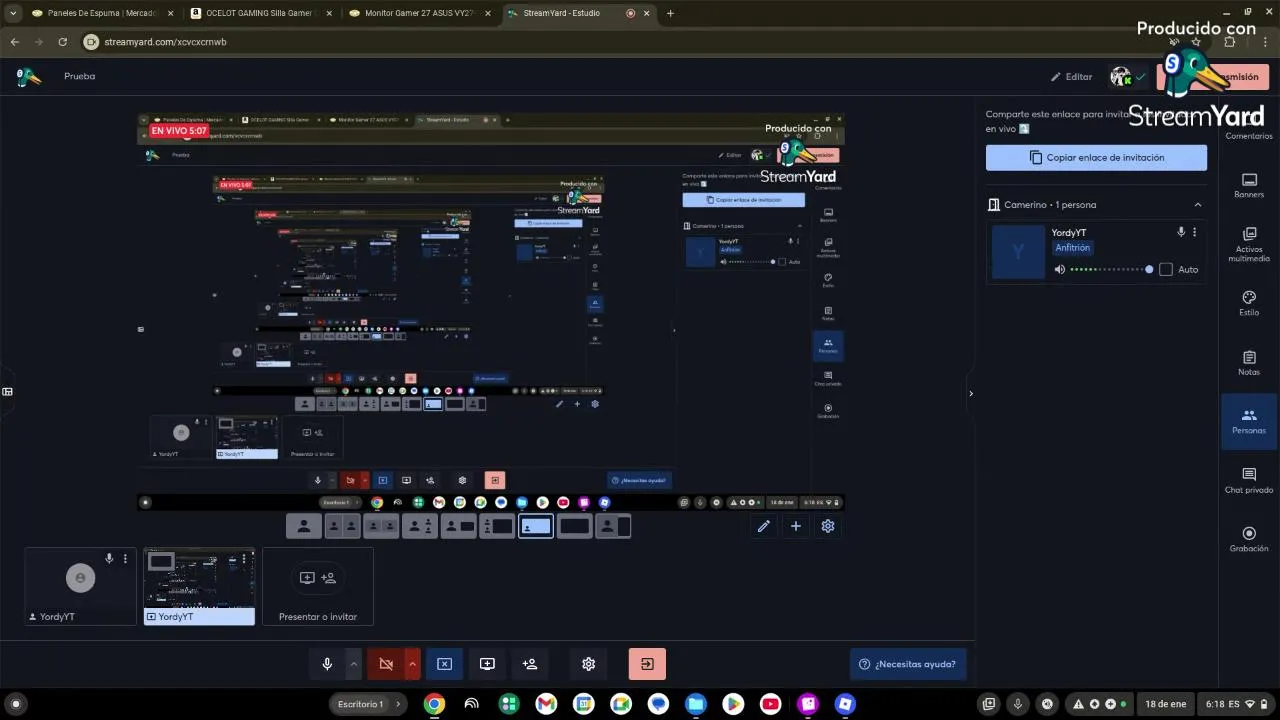Open the Estilo sidebar tab

pos(1249,304)
